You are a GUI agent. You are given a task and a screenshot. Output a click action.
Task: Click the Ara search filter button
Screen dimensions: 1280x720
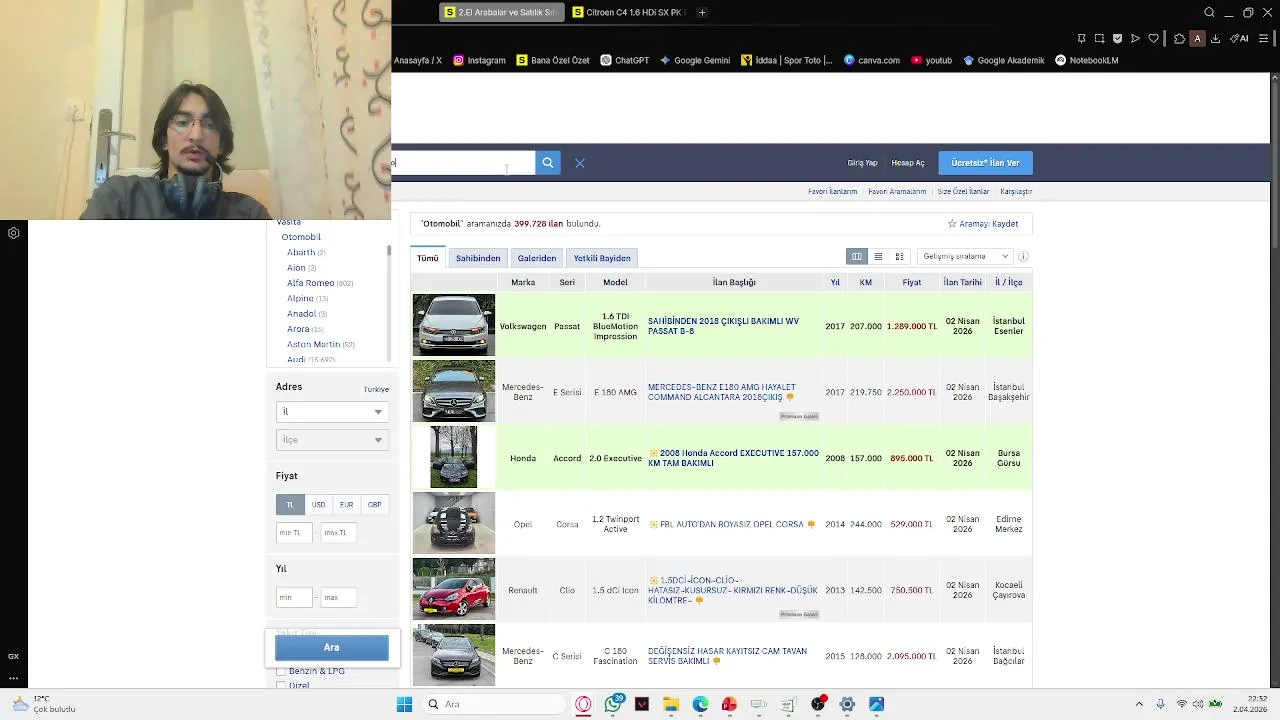332,648
